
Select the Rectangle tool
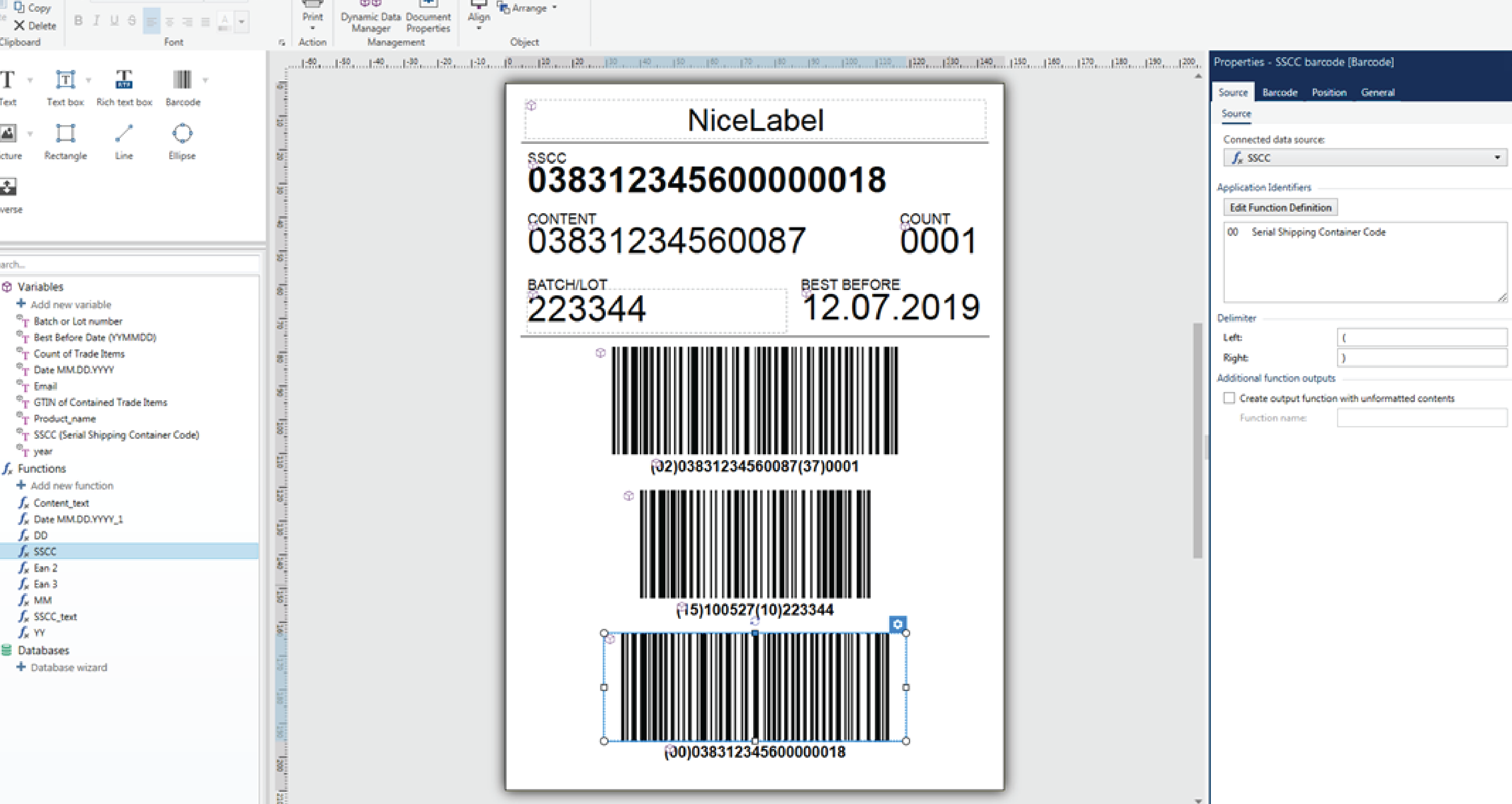tap(65, 142)
